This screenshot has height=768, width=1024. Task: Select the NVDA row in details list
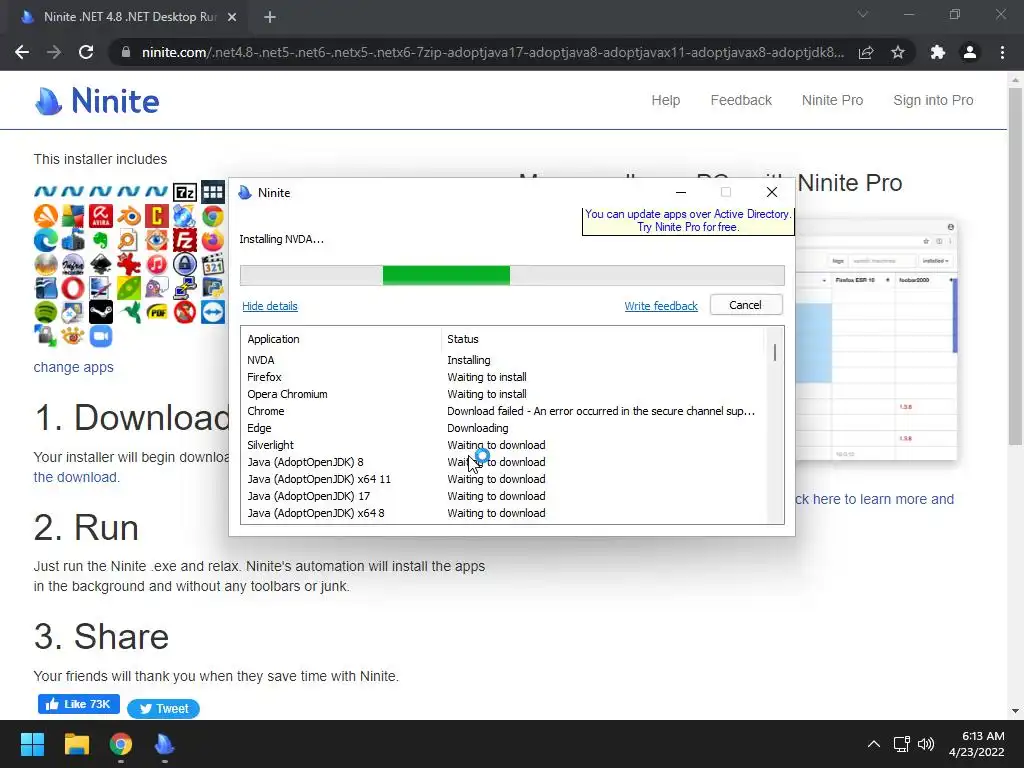[502, 360]
